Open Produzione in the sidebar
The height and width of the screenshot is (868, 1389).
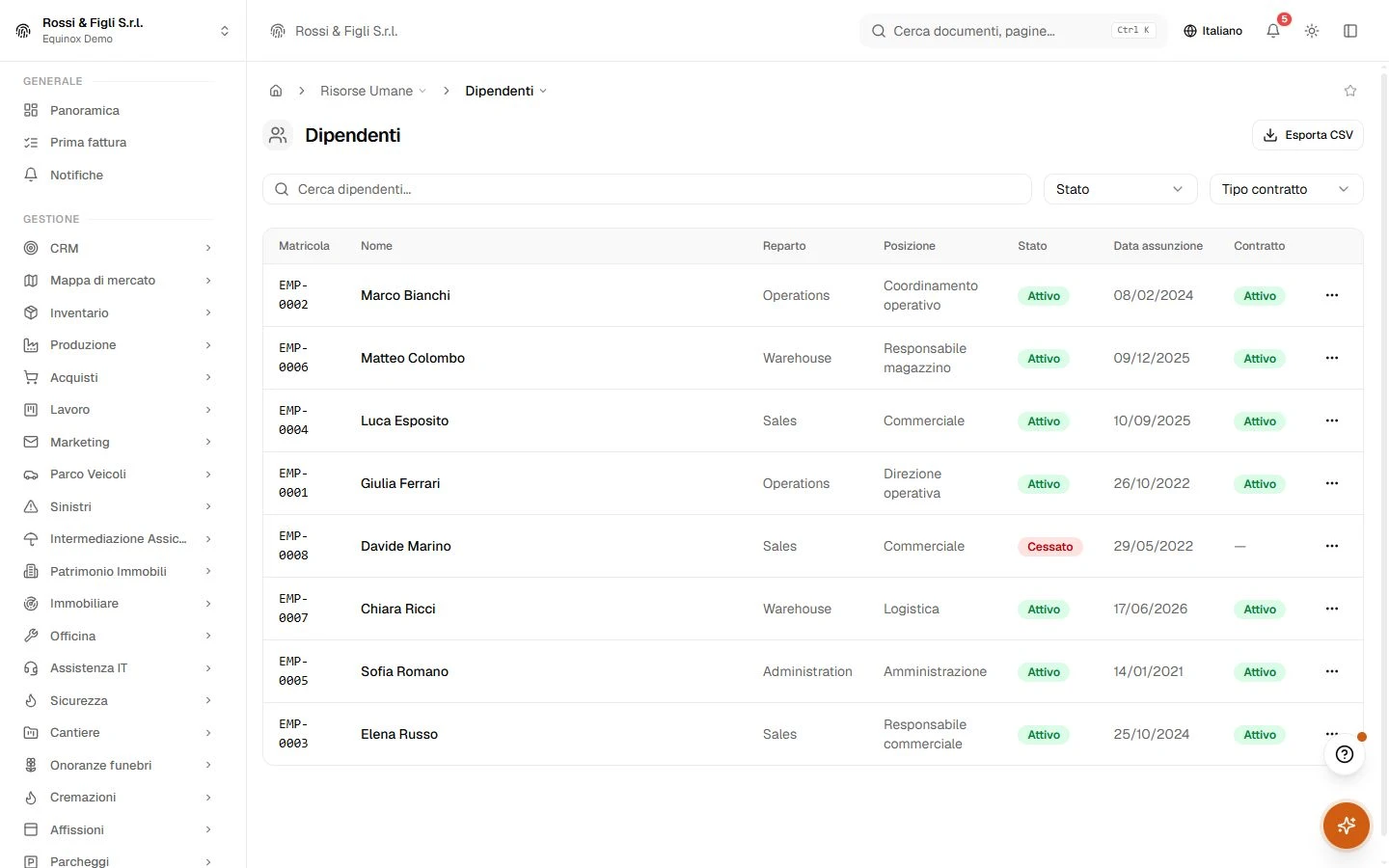point(118,345)
